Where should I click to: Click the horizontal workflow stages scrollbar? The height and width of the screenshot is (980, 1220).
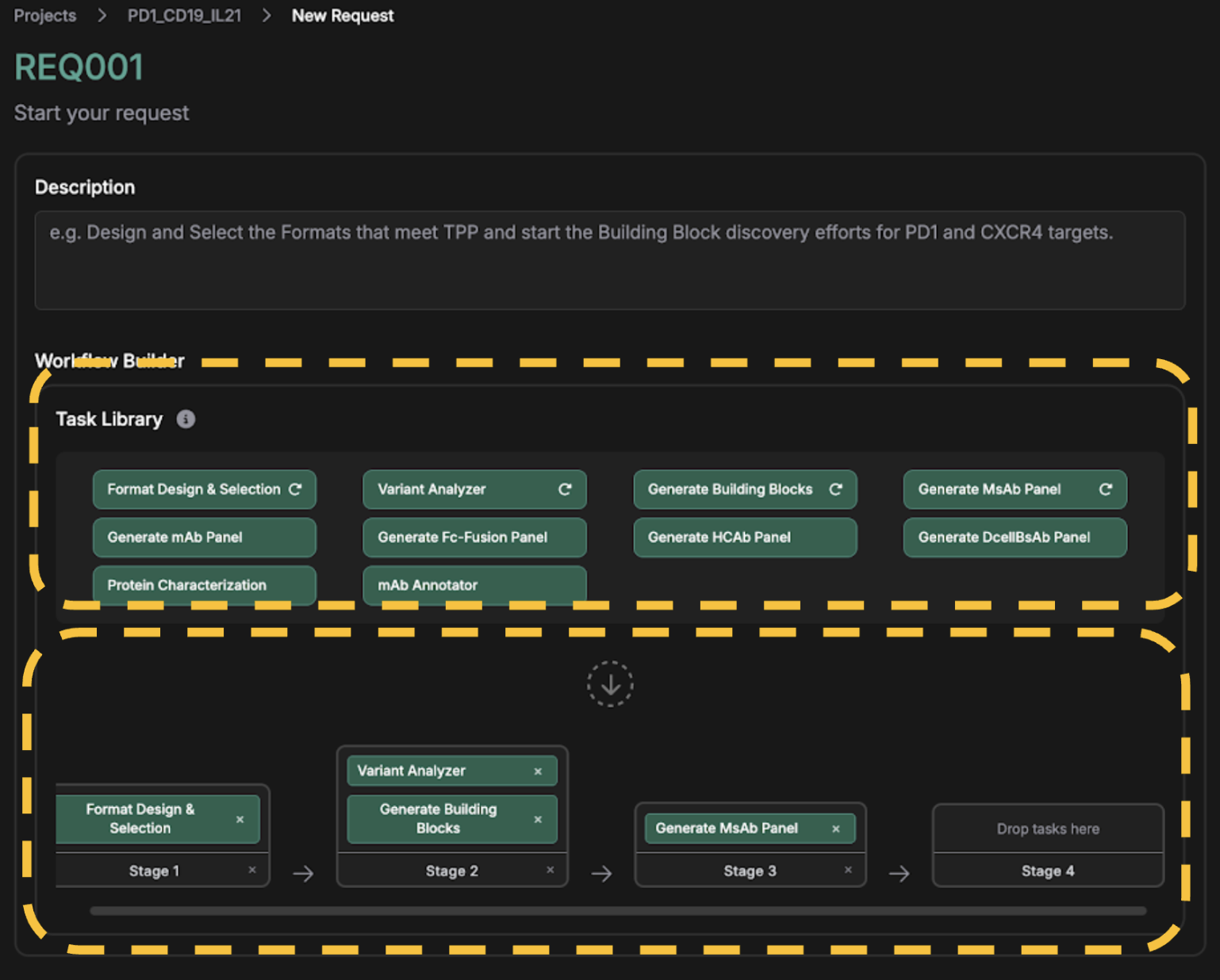coord(617,911)
